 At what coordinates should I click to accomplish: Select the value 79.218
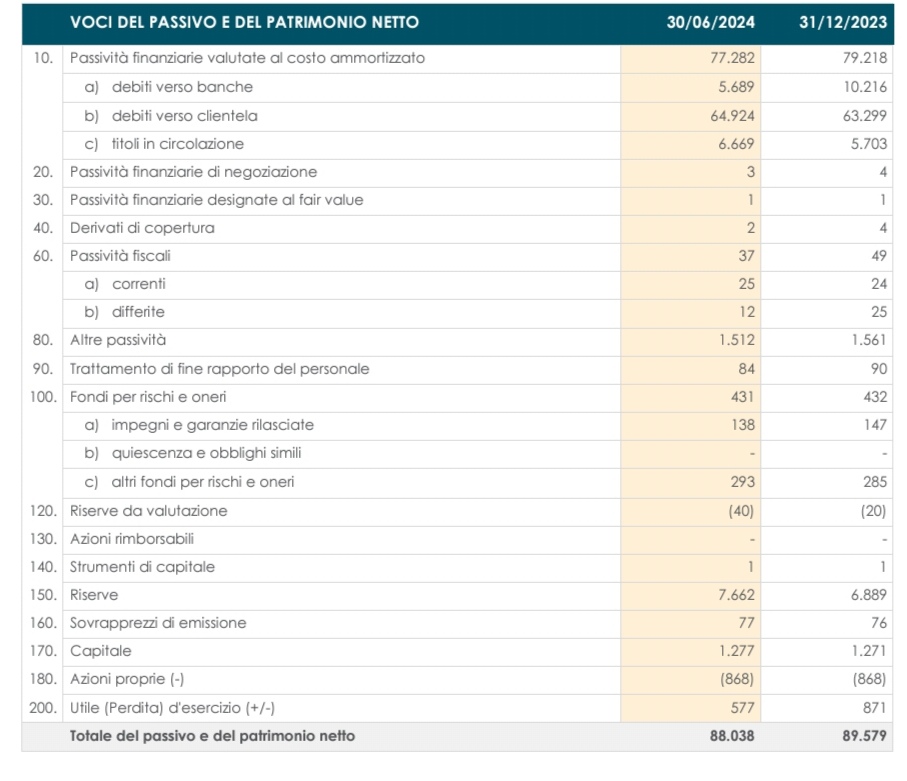click(865, 58)
